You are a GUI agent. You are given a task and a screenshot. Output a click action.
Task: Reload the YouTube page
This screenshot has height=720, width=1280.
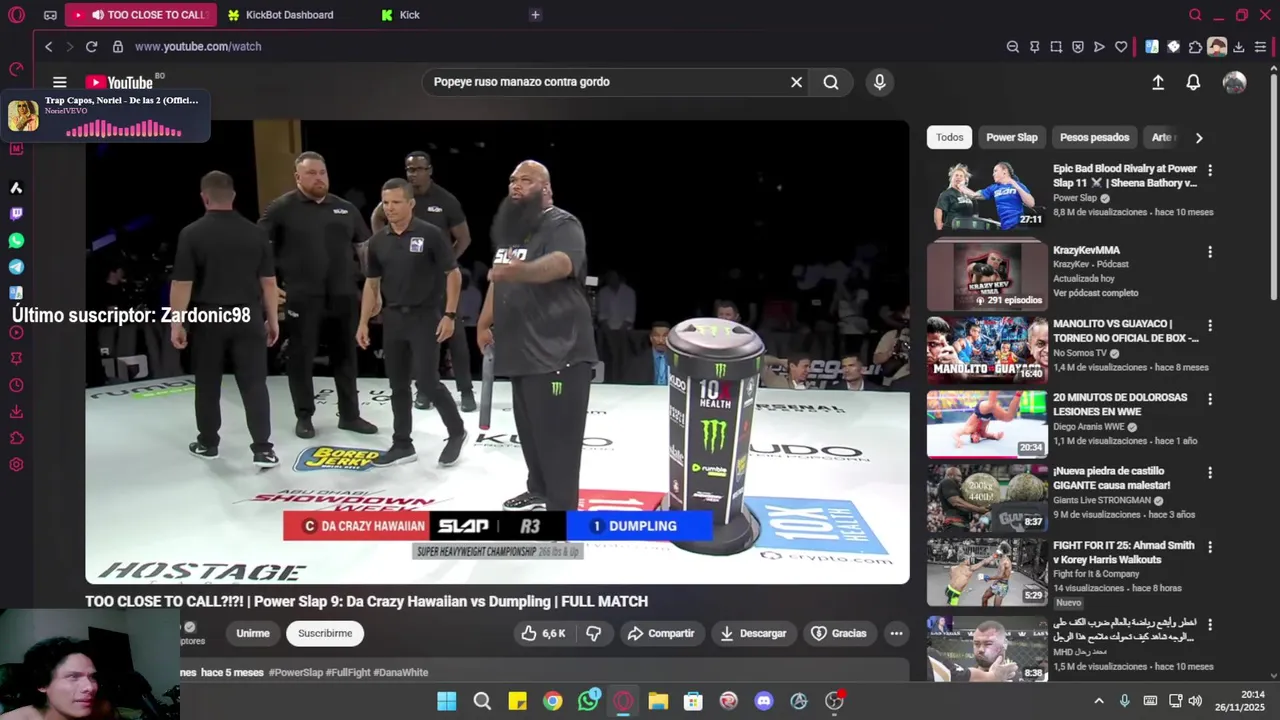91,46
